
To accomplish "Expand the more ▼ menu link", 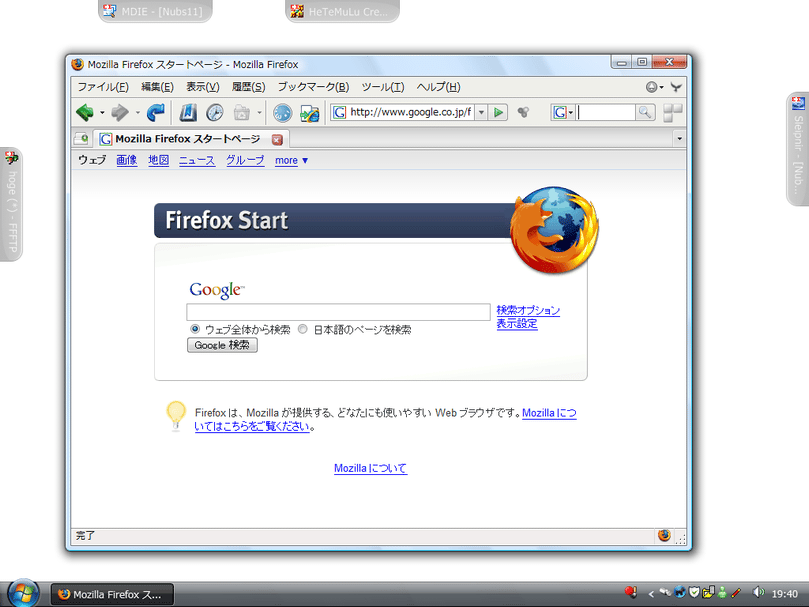I will 292,161.
